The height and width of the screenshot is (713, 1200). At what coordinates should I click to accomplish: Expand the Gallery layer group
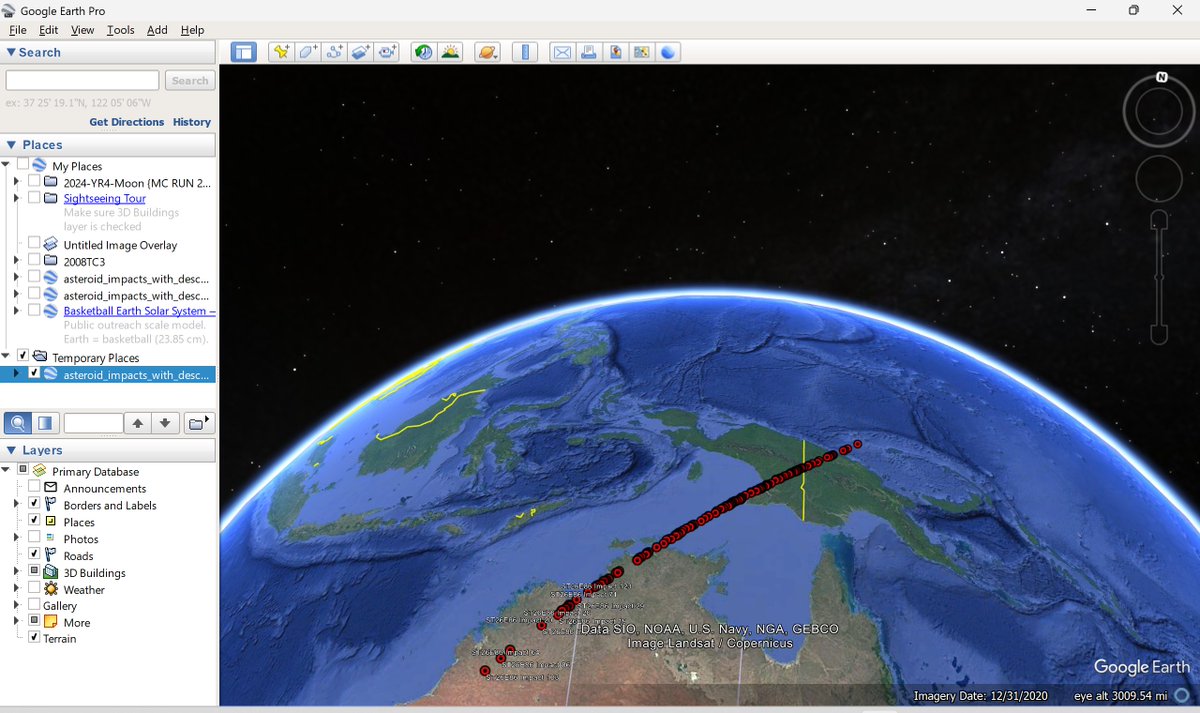pyautogui.click(x=16, y=605)
